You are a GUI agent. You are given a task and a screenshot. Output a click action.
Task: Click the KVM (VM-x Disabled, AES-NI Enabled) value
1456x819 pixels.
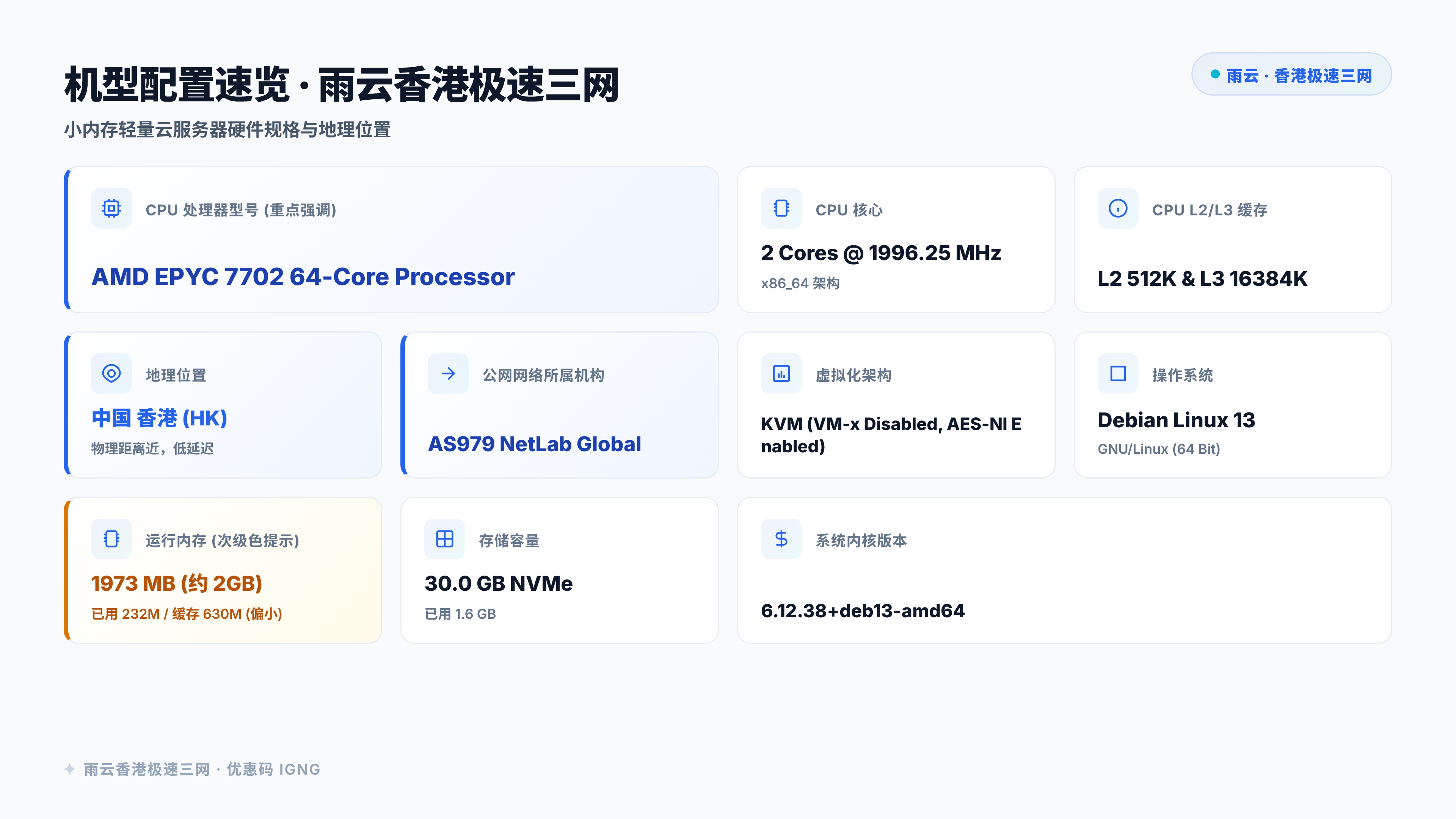point(891,435)
